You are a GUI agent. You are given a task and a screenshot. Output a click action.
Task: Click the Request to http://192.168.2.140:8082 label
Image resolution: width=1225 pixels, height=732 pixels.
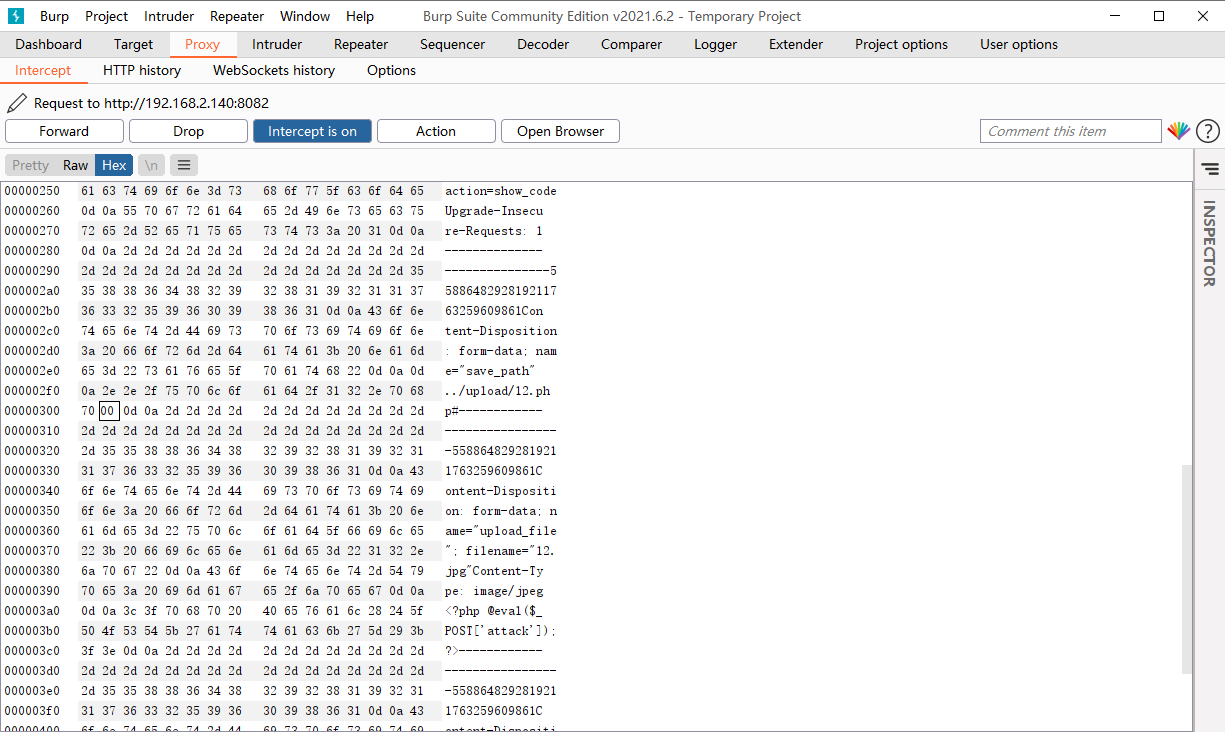[x=151, y=103]
